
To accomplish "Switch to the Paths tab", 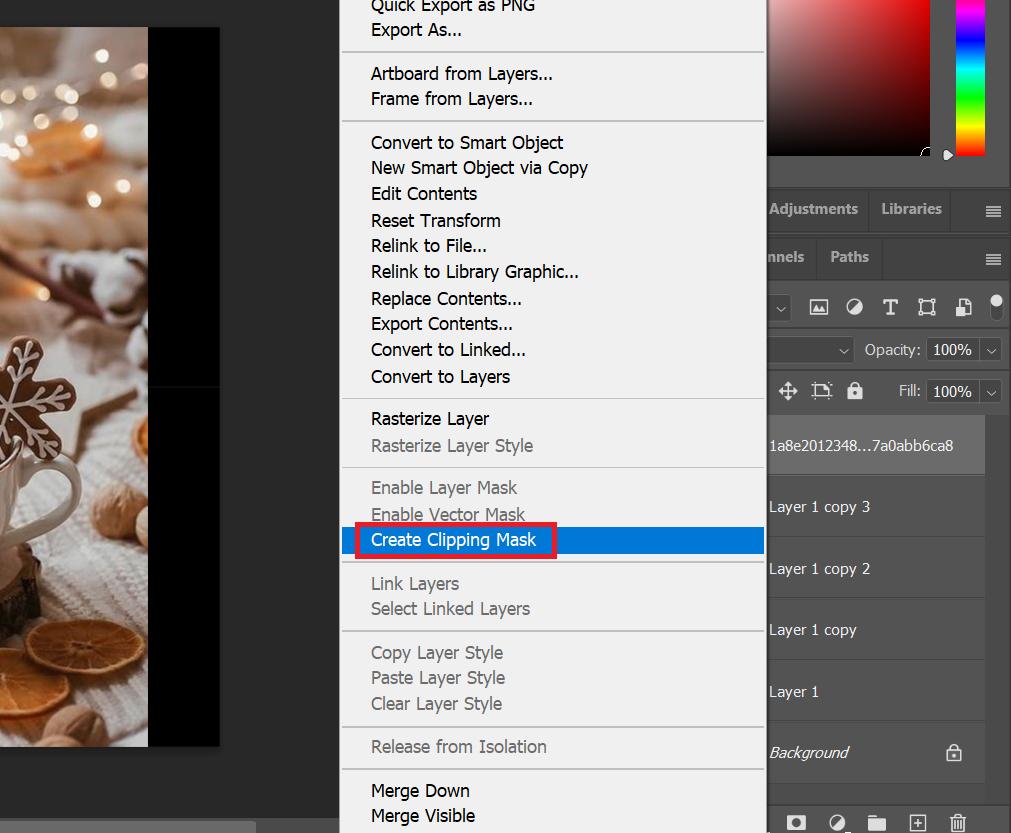I will (849, 257).
